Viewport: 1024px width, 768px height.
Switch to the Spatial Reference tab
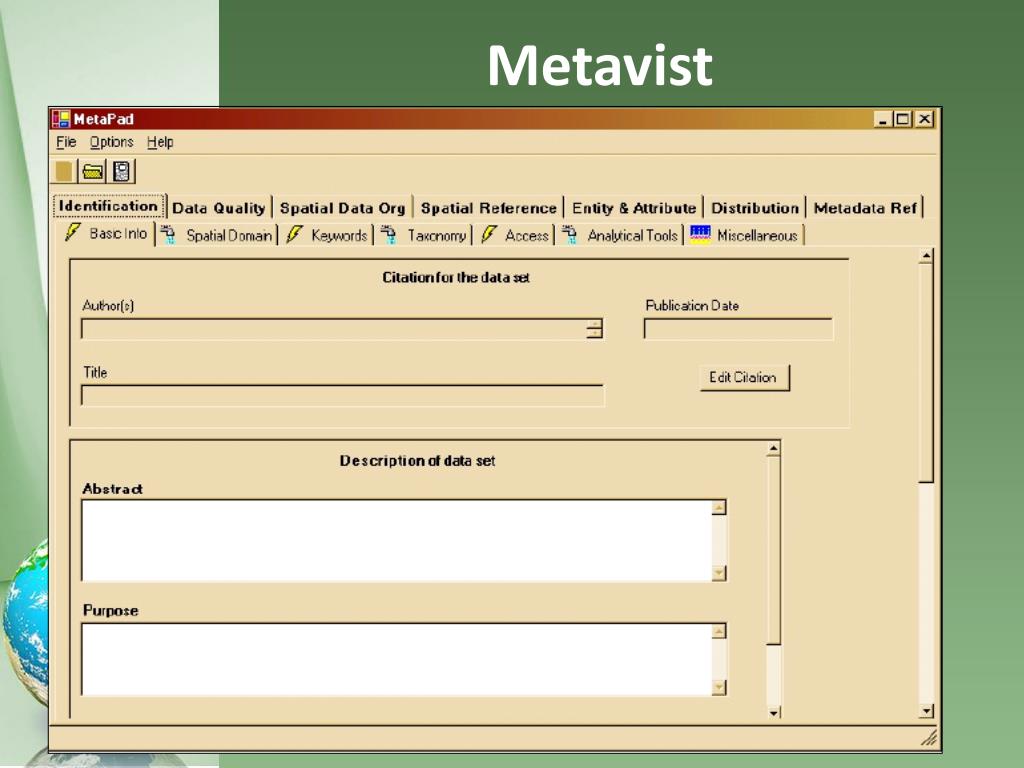(x=488, y=208)
